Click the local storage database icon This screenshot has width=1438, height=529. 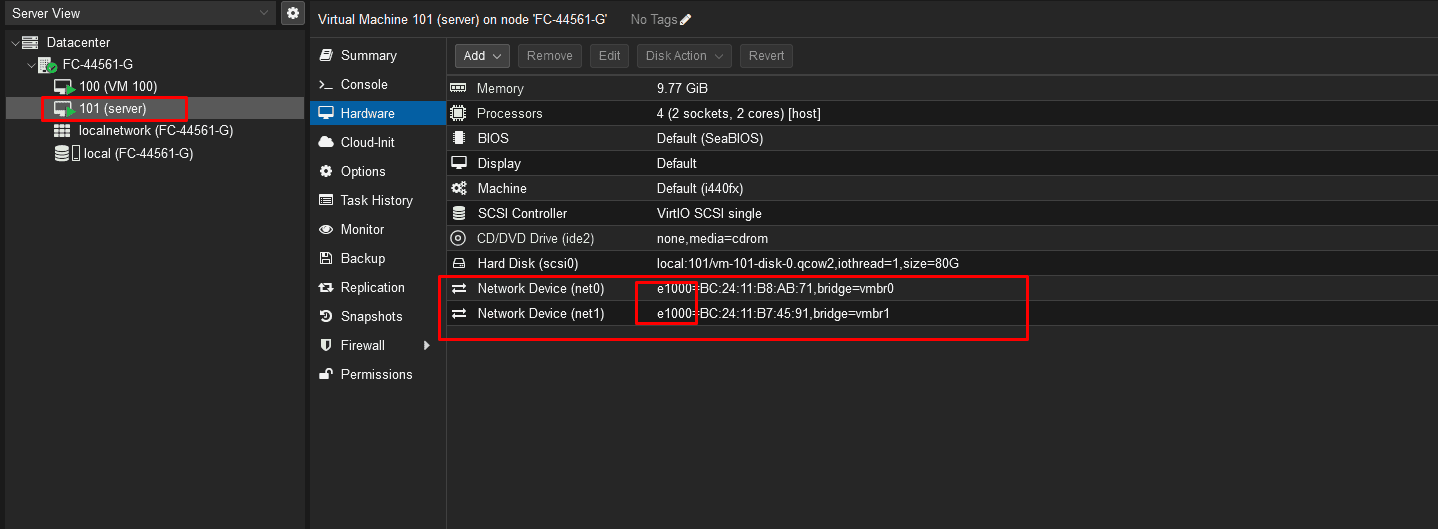(x=62, y=153)
